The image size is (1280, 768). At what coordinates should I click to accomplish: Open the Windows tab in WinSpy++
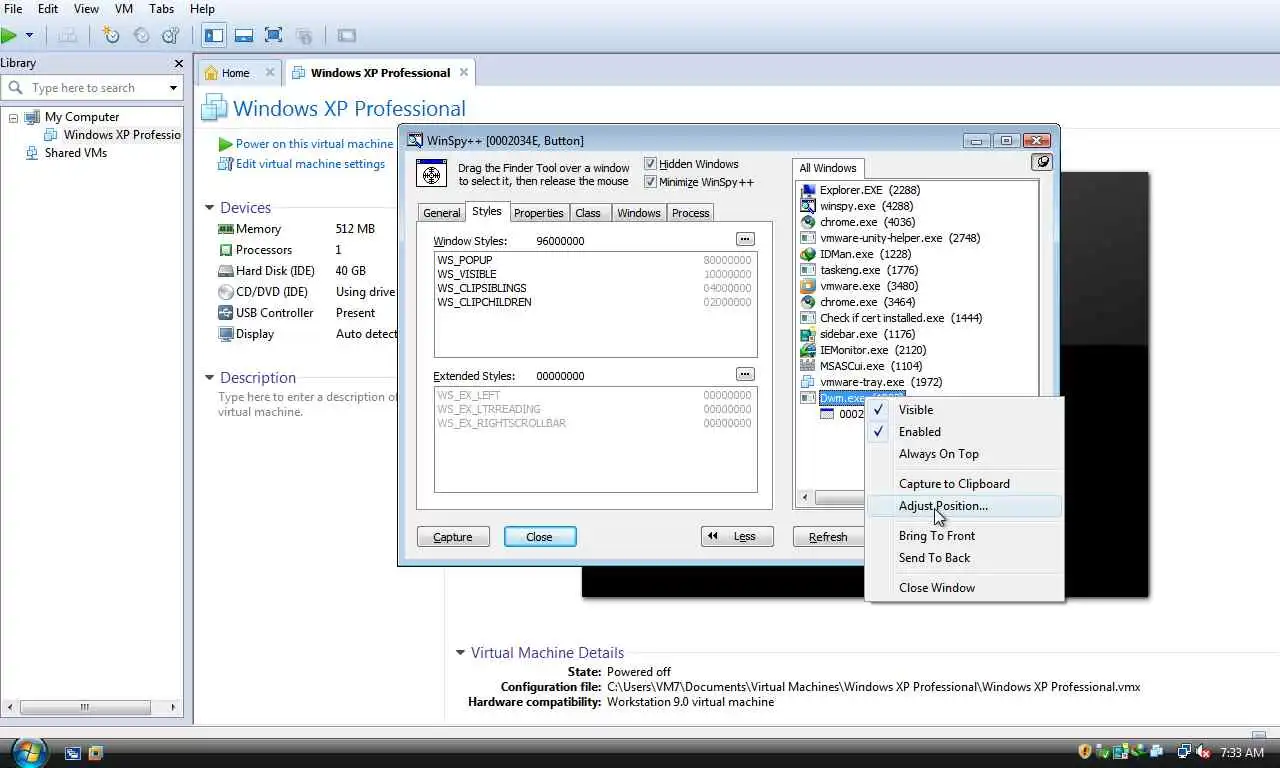(x=638, y=213)
